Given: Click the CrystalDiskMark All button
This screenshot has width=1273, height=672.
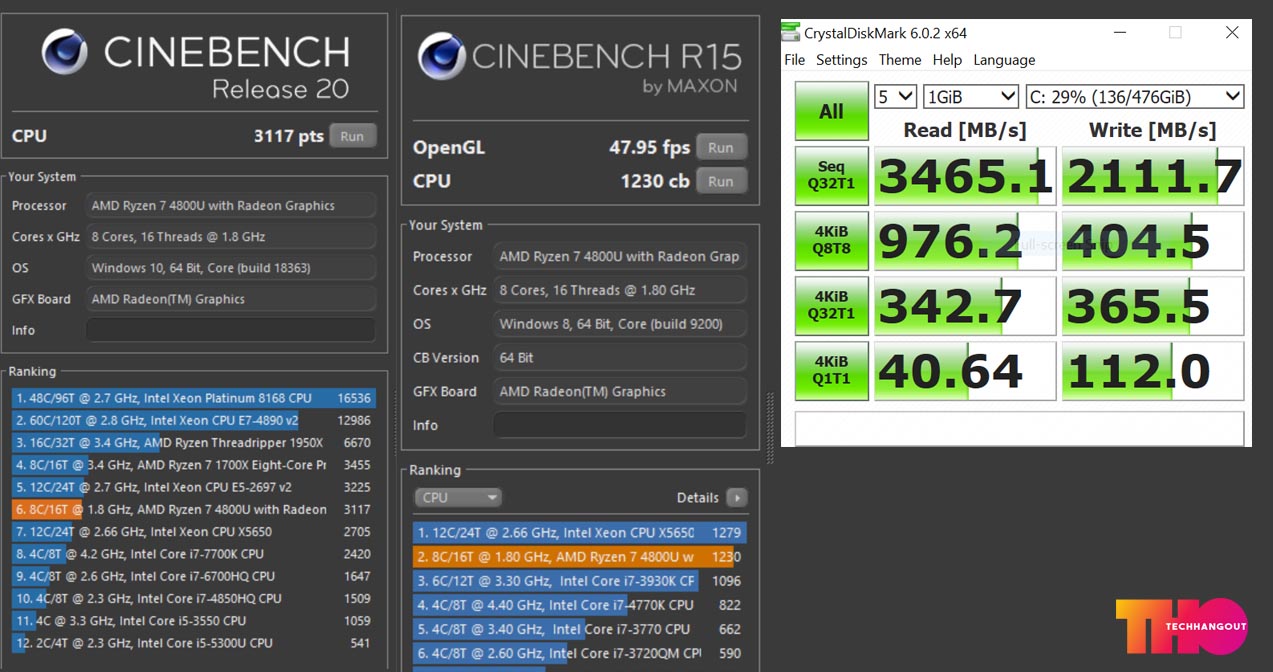Looking at the screenshot, I should click(832, 111).
